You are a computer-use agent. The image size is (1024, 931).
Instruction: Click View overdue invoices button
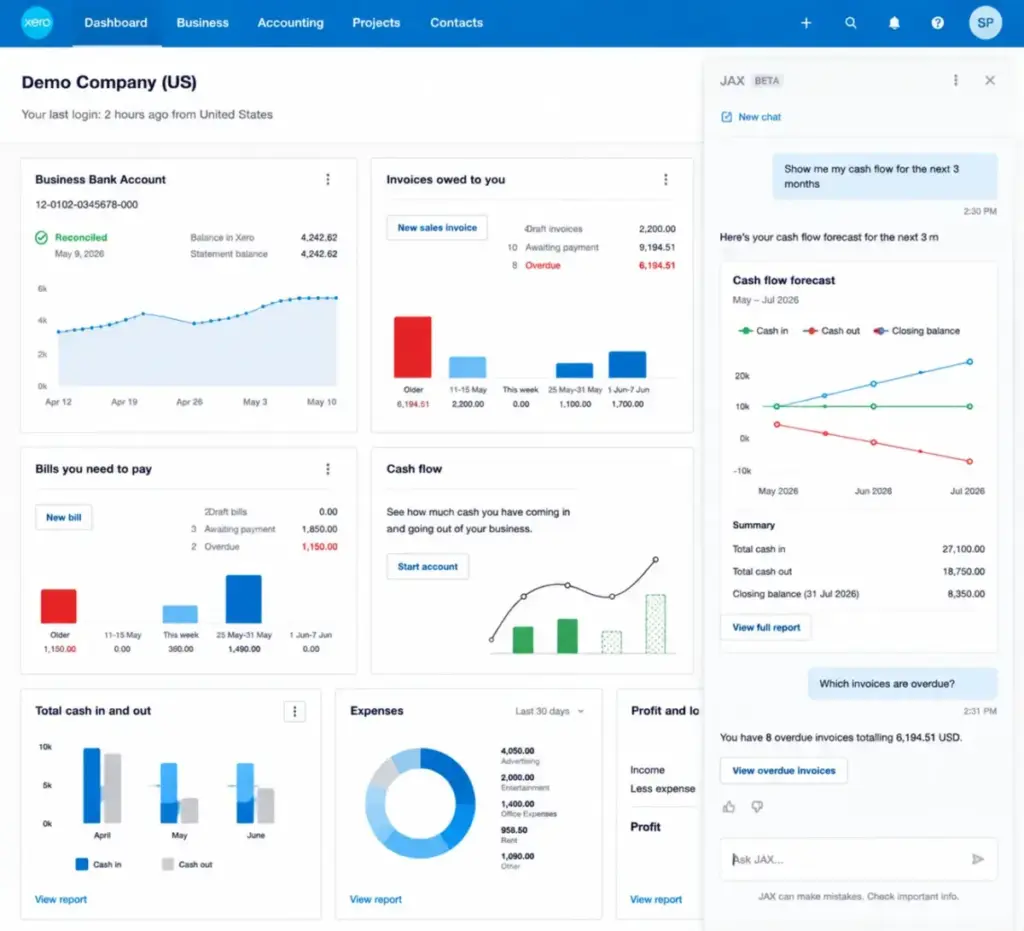784,770
